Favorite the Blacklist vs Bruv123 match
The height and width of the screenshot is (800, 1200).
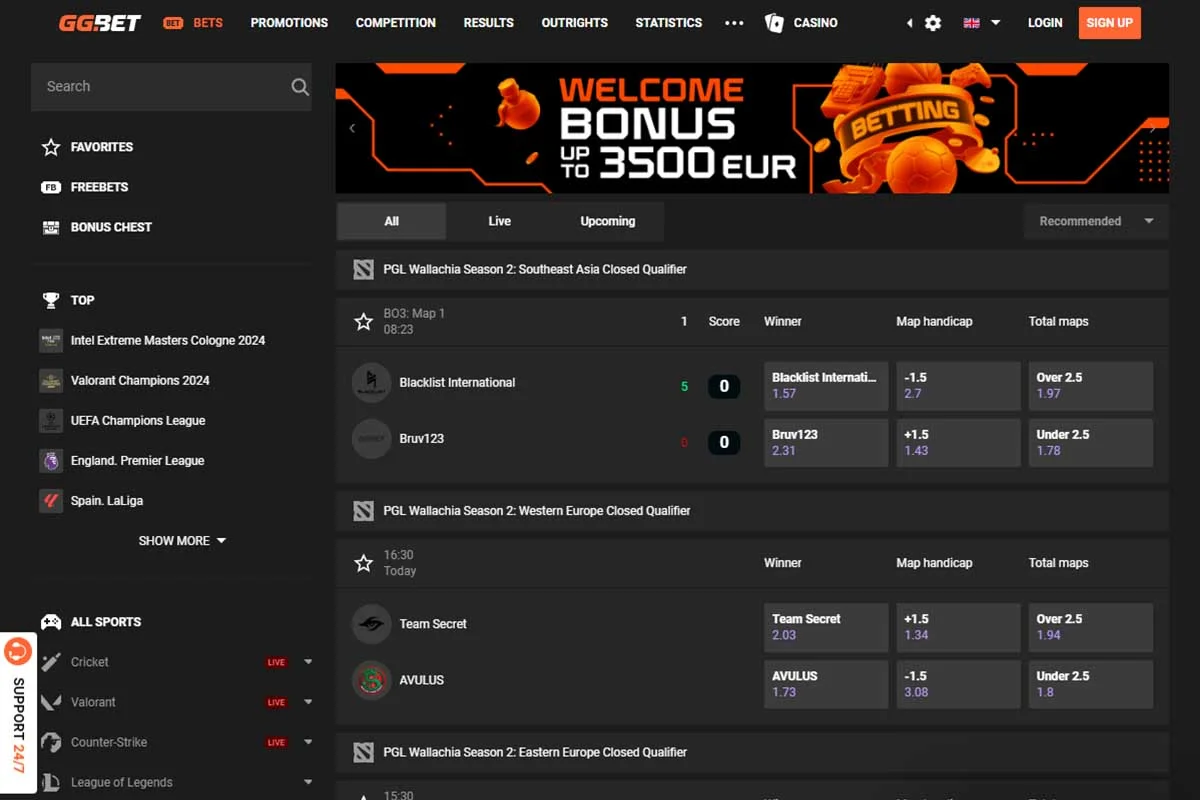[364, 322]
